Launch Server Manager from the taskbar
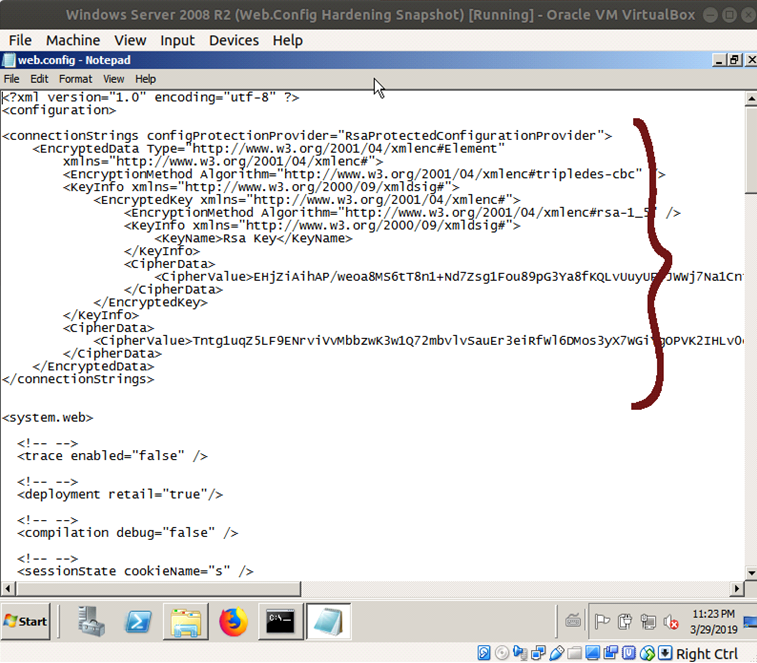This screenshot has width=757, height=663. click(93, 621)
